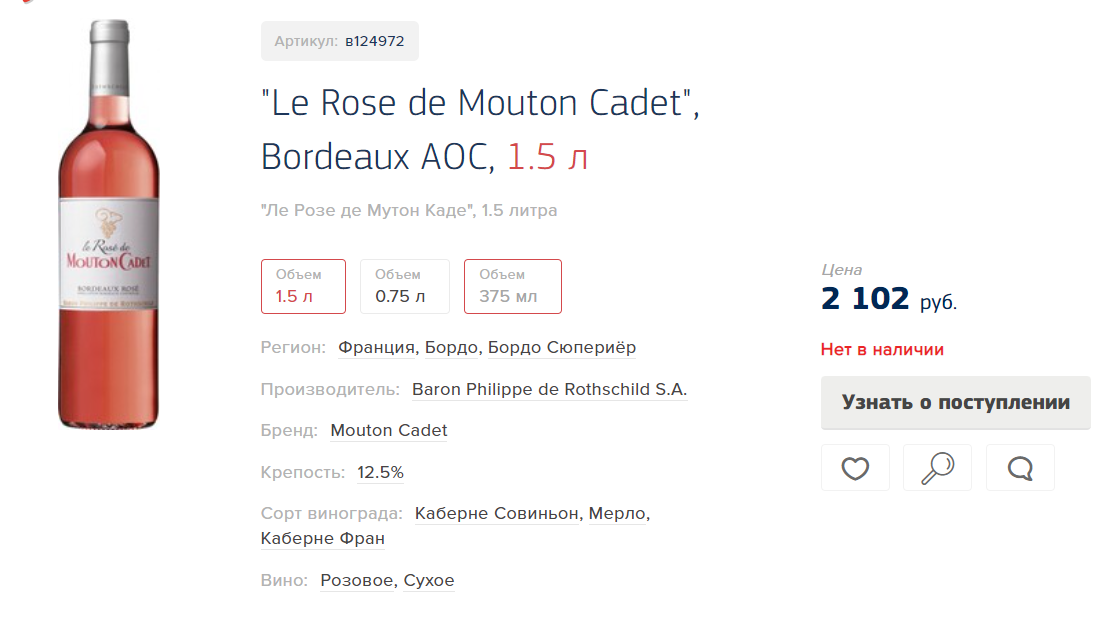Open the Каберне Фран grape link
The height and width of the screenshot is (621, 1118).
click(323, 539)
